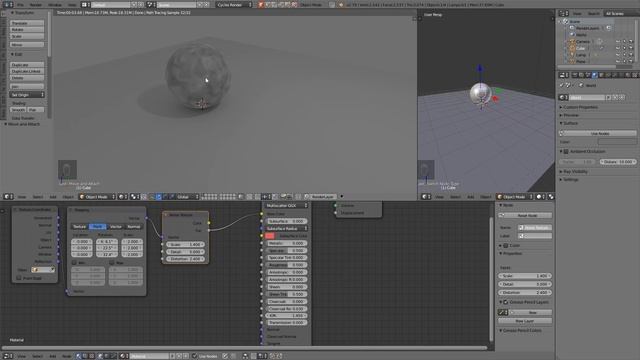Open the Cycles Render engine dropdown
640x360 pixels.
[234, 4]
